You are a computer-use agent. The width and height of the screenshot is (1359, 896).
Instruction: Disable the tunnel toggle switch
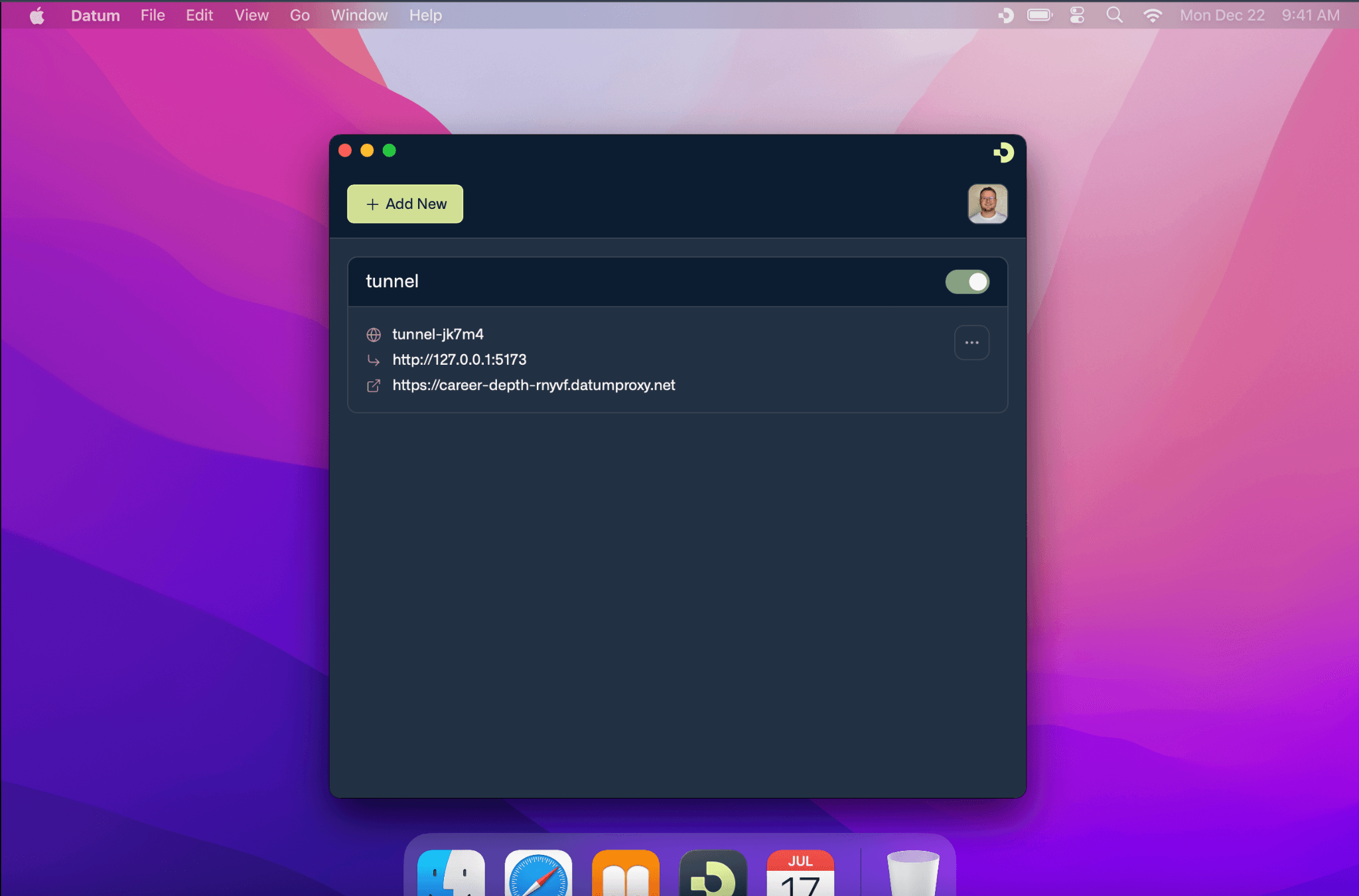(x=967, y=282)
